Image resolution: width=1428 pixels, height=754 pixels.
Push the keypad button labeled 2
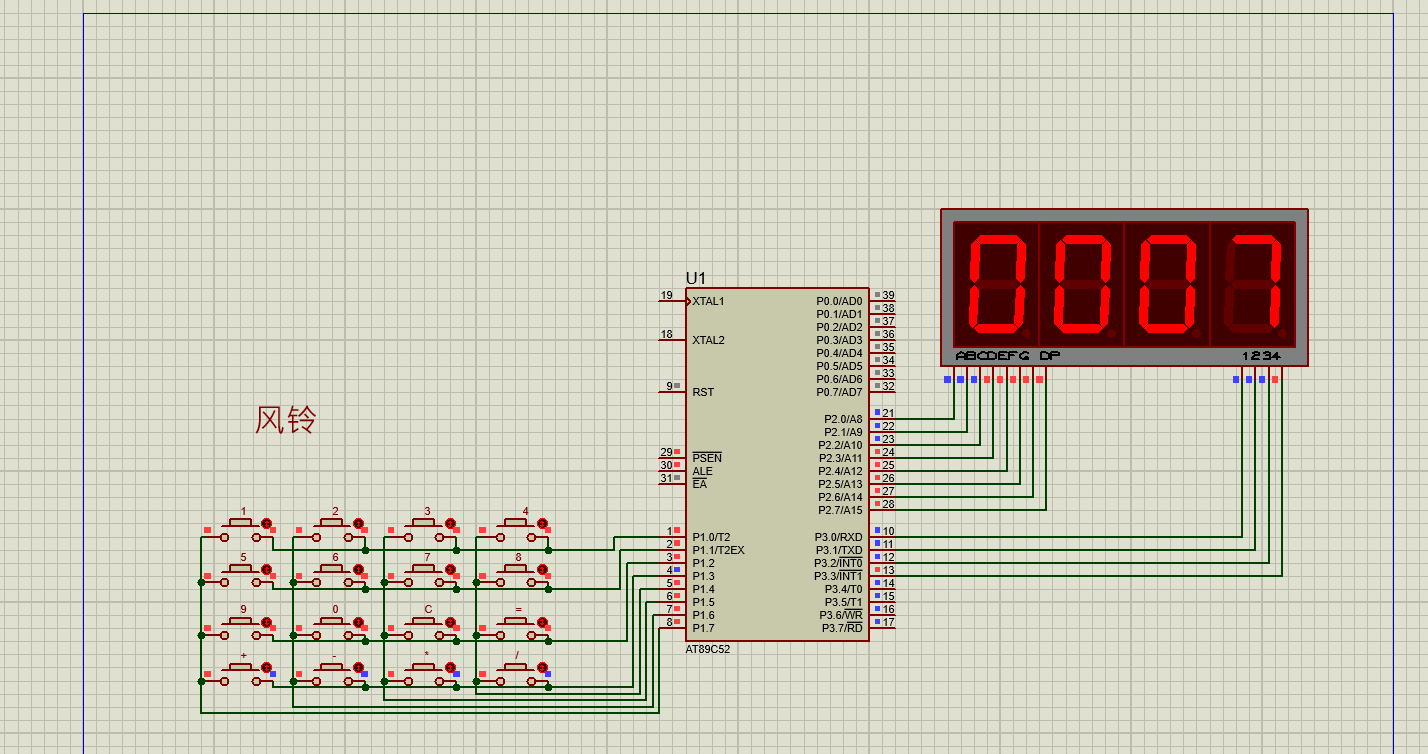[x=332, y=524]
